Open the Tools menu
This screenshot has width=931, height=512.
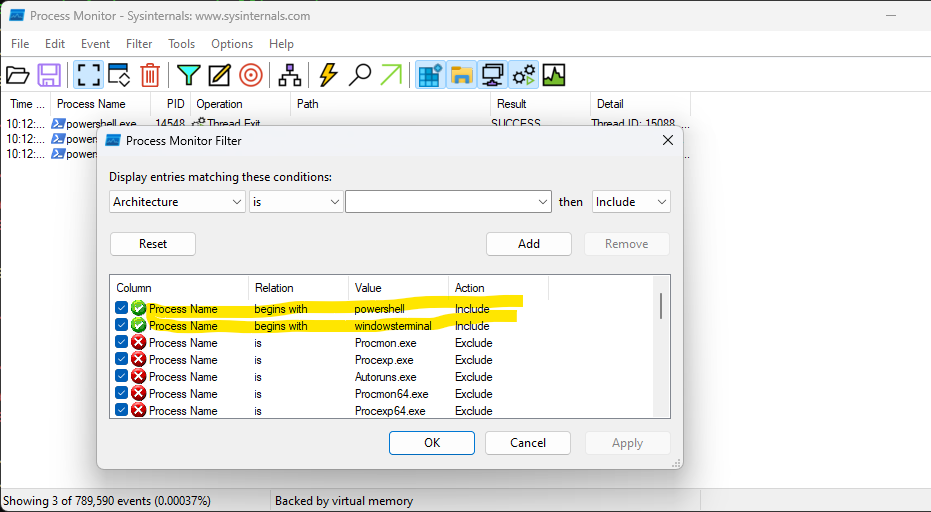click(181, 44)
